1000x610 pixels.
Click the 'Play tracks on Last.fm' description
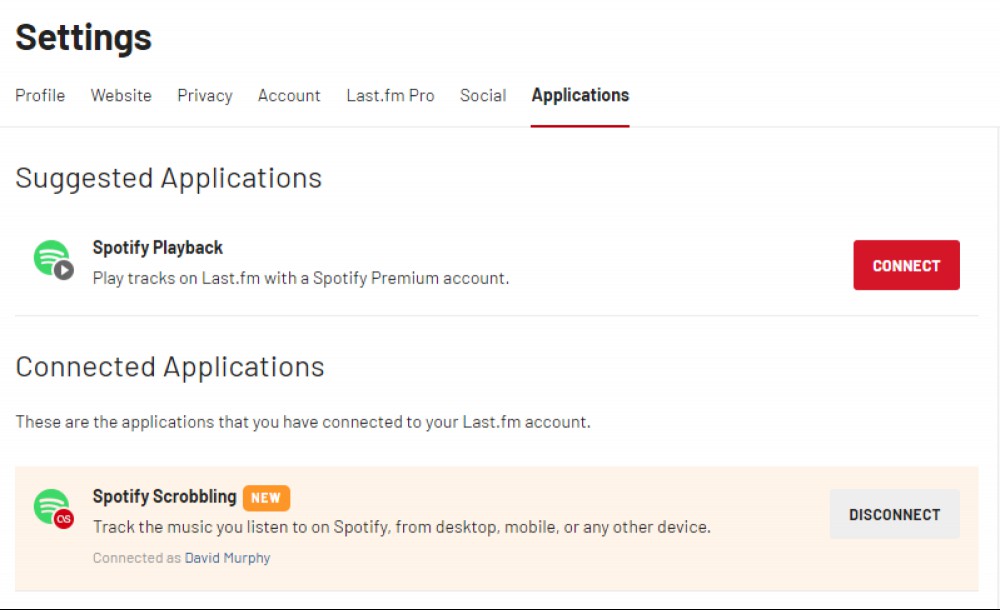[x=301, y=278]
